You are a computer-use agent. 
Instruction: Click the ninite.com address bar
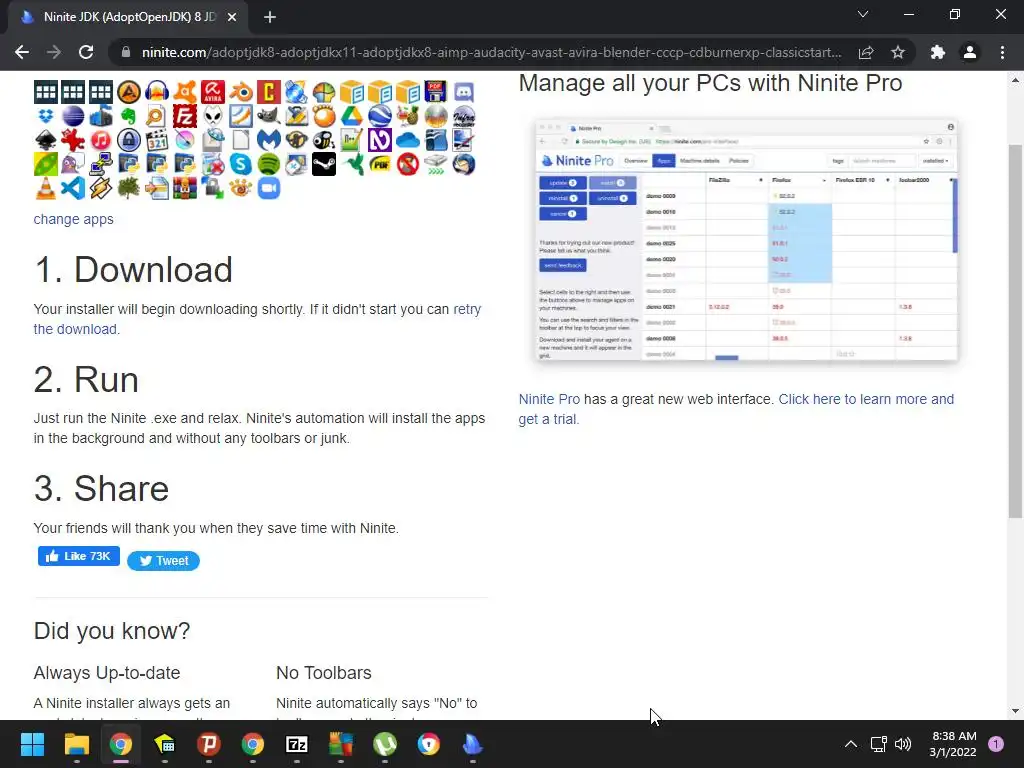(491, 52)
